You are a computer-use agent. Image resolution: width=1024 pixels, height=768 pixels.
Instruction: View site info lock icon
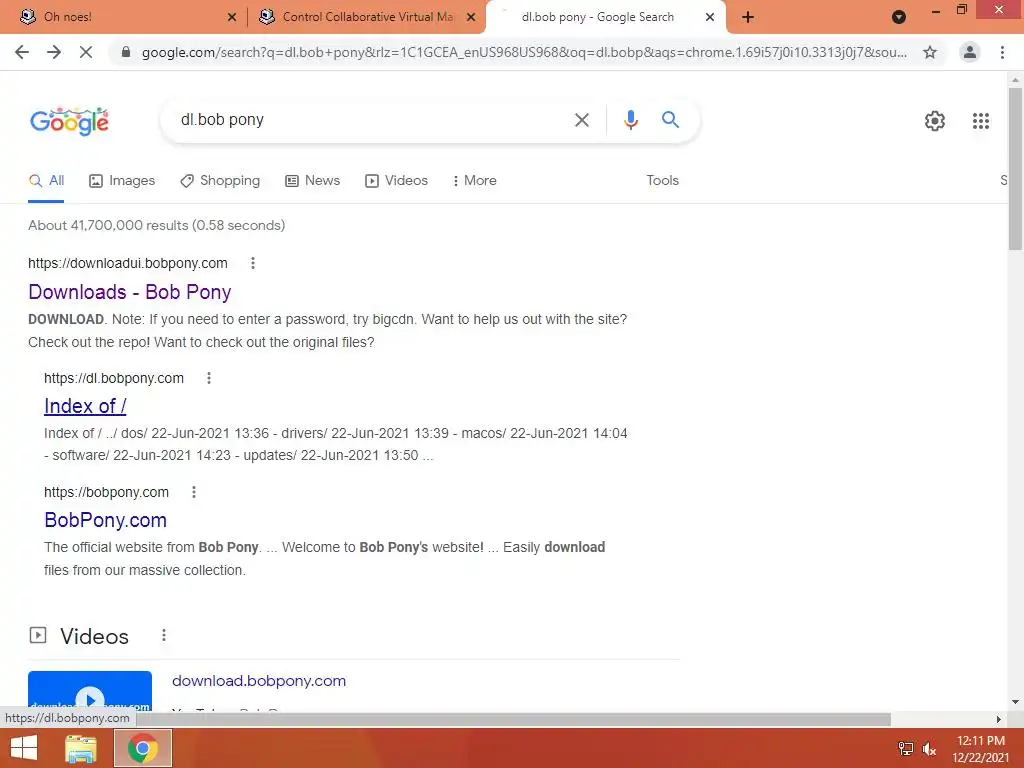click(126, 52)
